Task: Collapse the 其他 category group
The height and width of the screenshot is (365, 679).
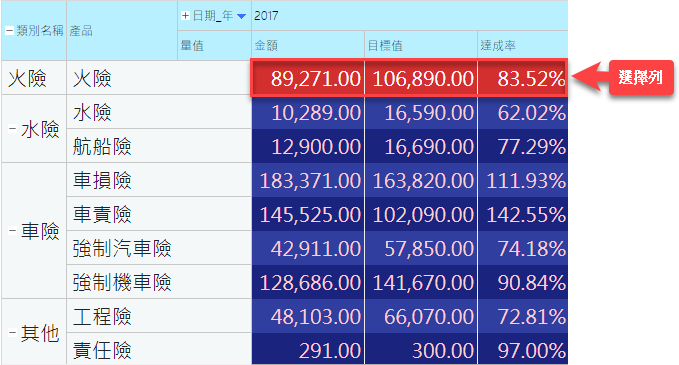Action: pyautogui.click(x=12, y=333)
